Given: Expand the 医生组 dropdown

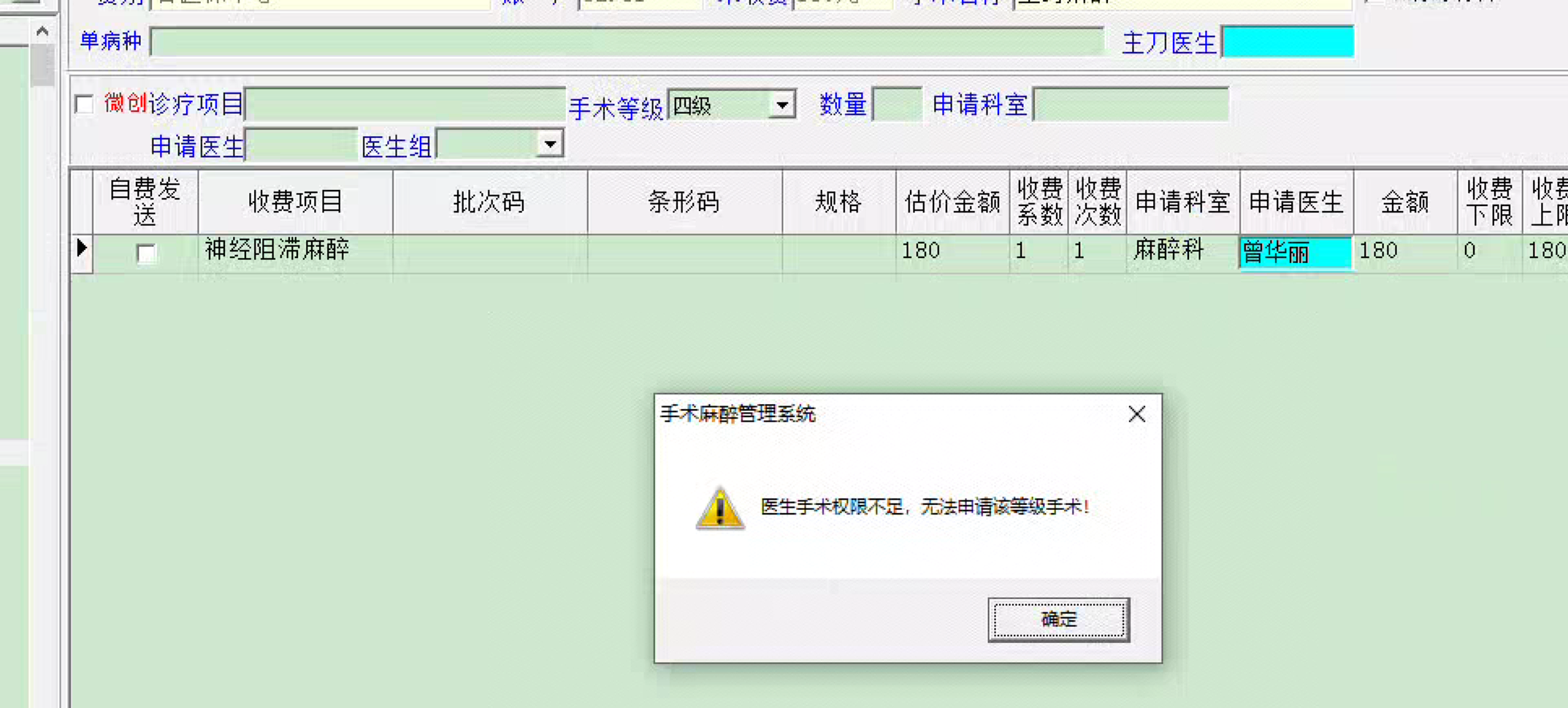Looking at the screenshot, I should [x=550, y=144].
